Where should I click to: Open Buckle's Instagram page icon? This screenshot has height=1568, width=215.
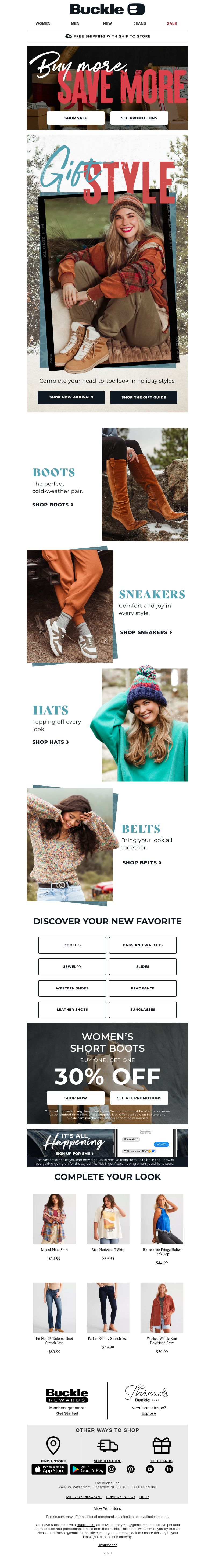(112, 1469)
